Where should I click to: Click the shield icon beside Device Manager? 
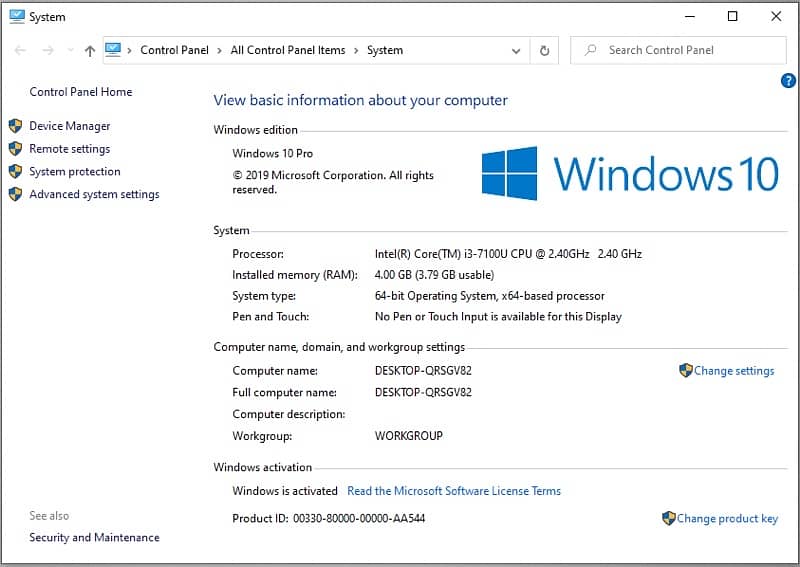coord(15,126)
